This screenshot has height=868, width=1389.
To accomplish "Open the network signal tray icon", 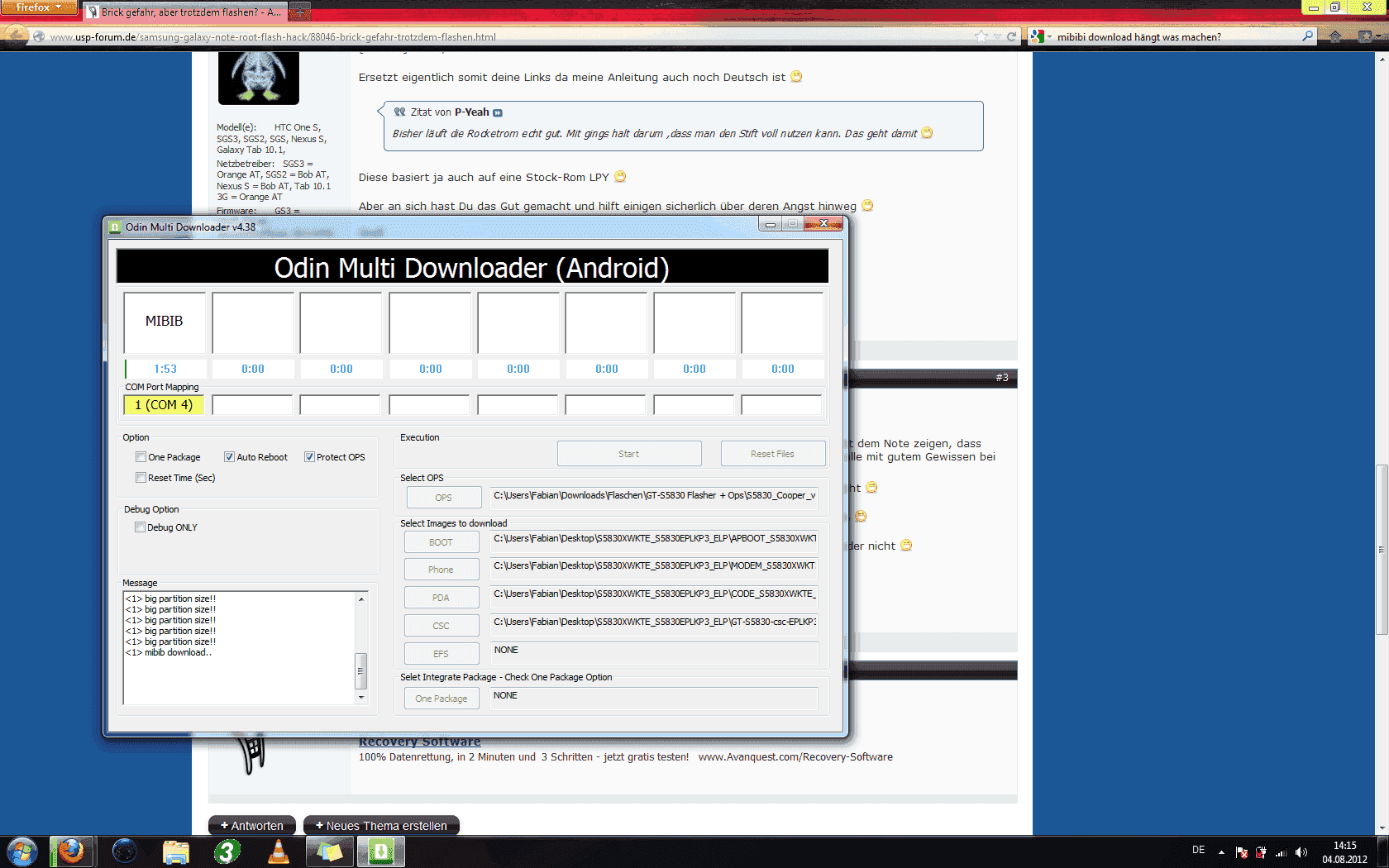I will pos(1282,852).
